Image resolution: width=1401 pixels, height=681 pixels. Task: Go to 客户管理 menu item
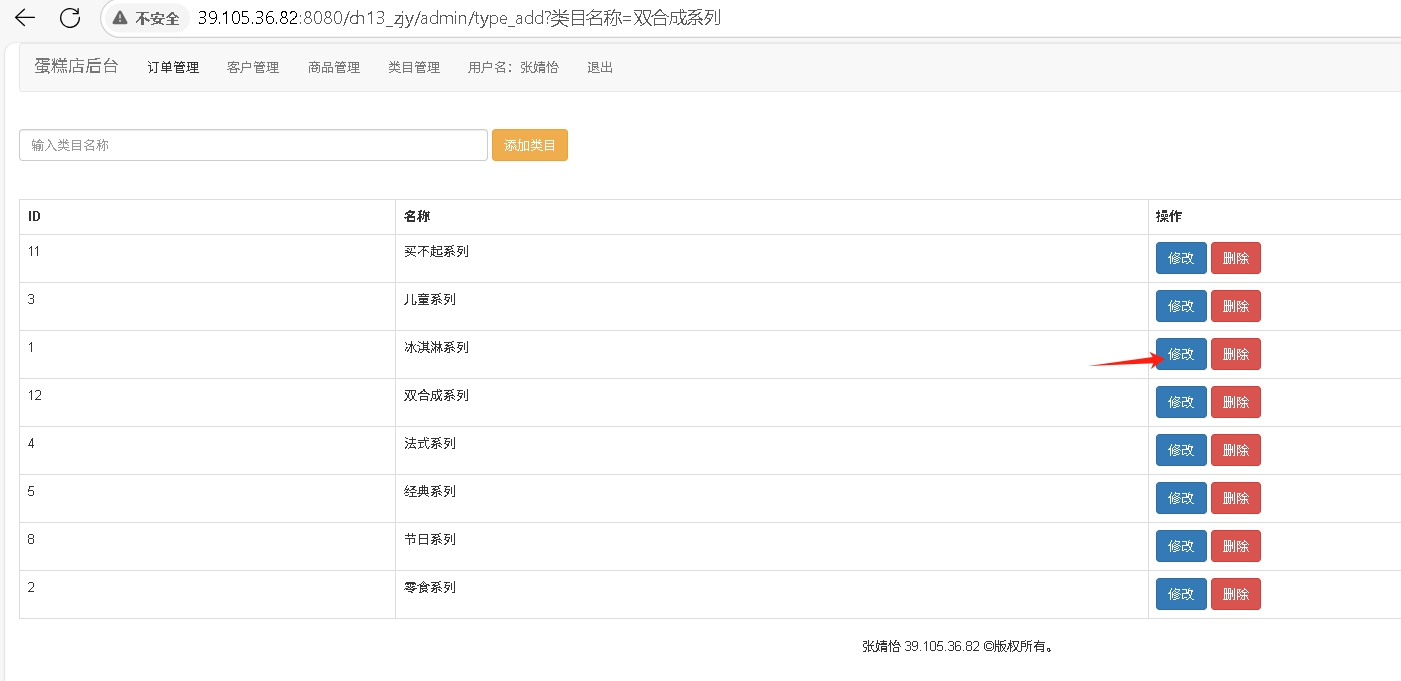point(253,68)
